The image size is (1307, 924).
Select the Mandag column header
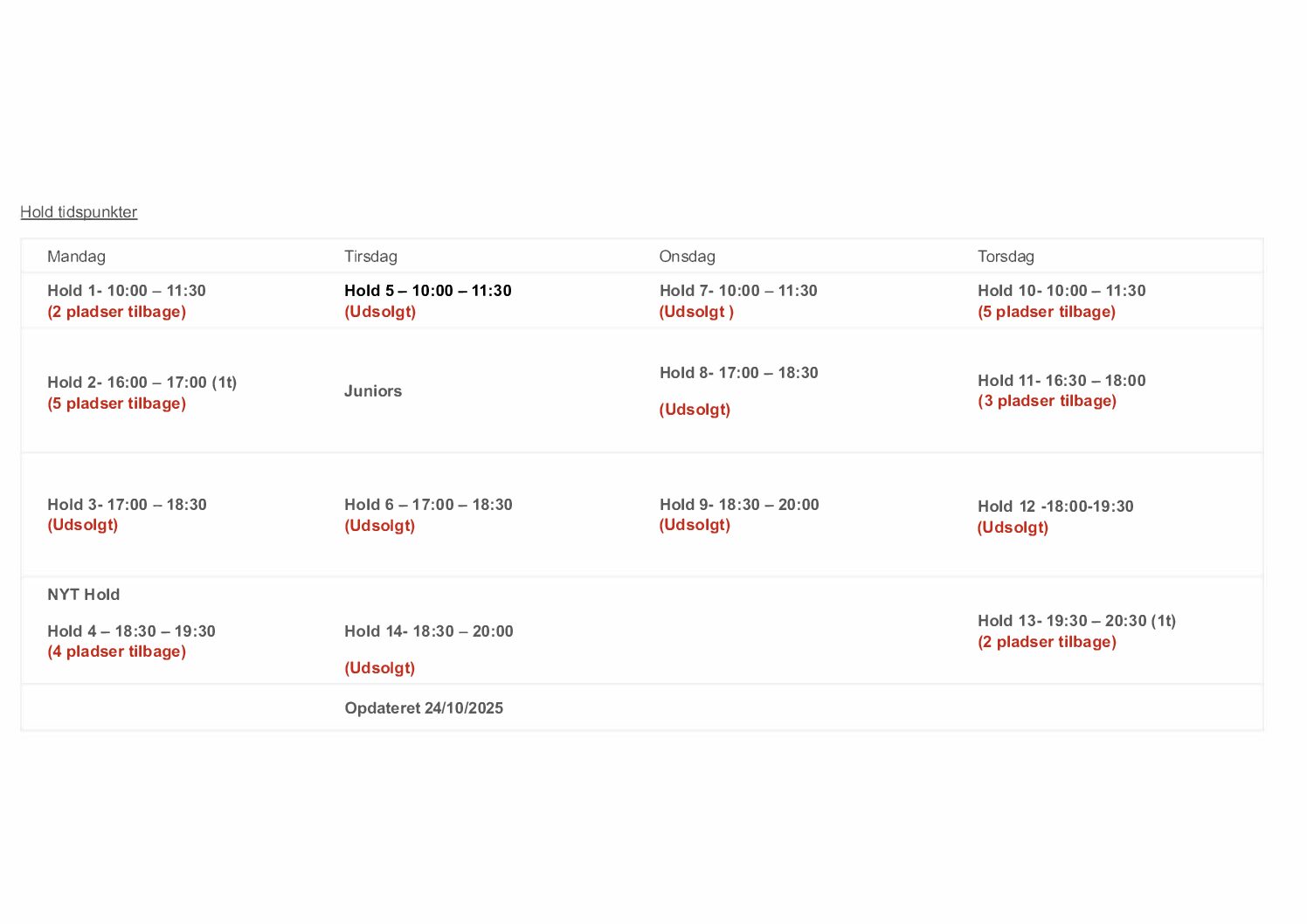[76, 257]
